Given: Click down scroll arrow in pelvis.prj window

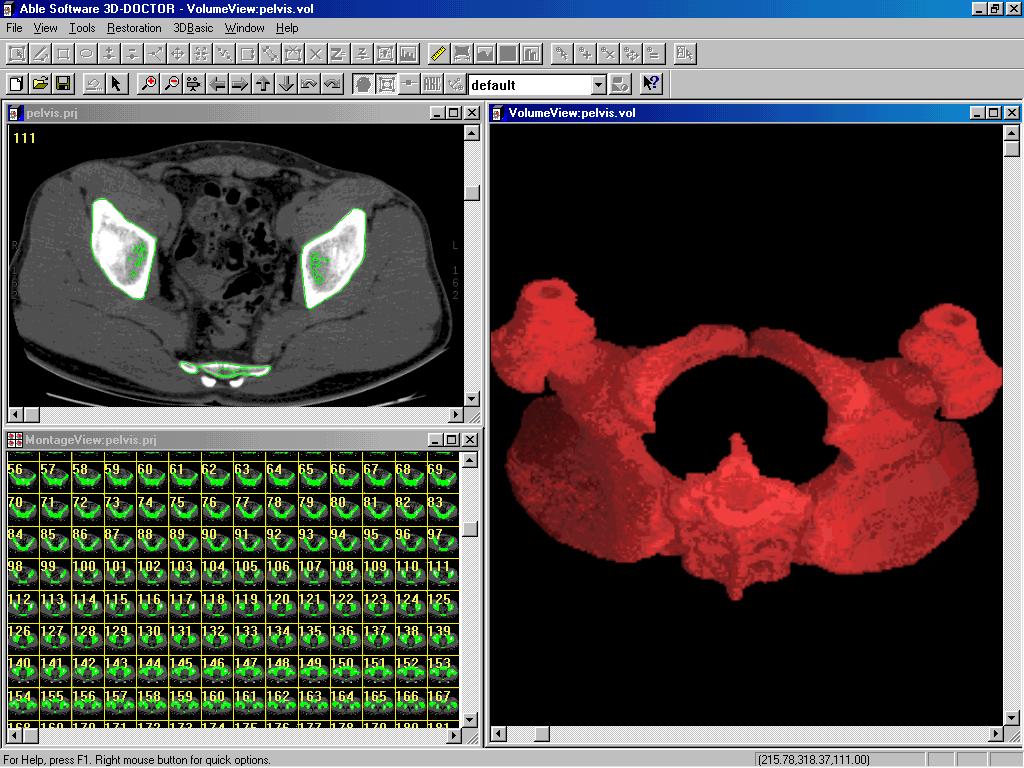Looking at the screenshot, I should coord(472,398).
